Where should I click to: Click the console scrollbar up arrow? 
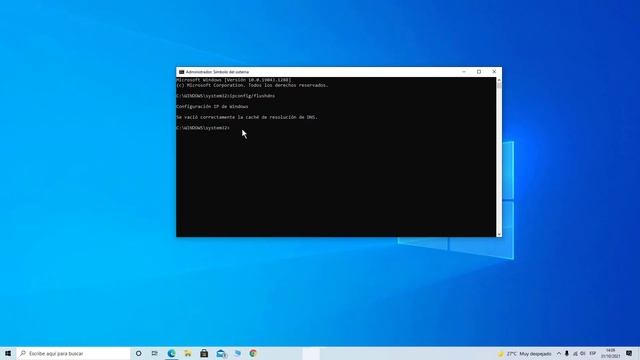click(x=499, y=80)
